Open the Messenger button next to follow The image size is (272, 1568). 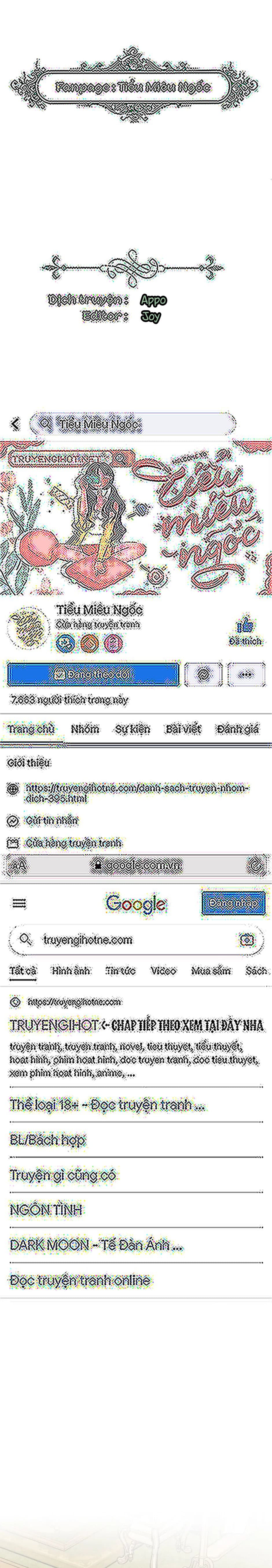(x=203, y=674)
